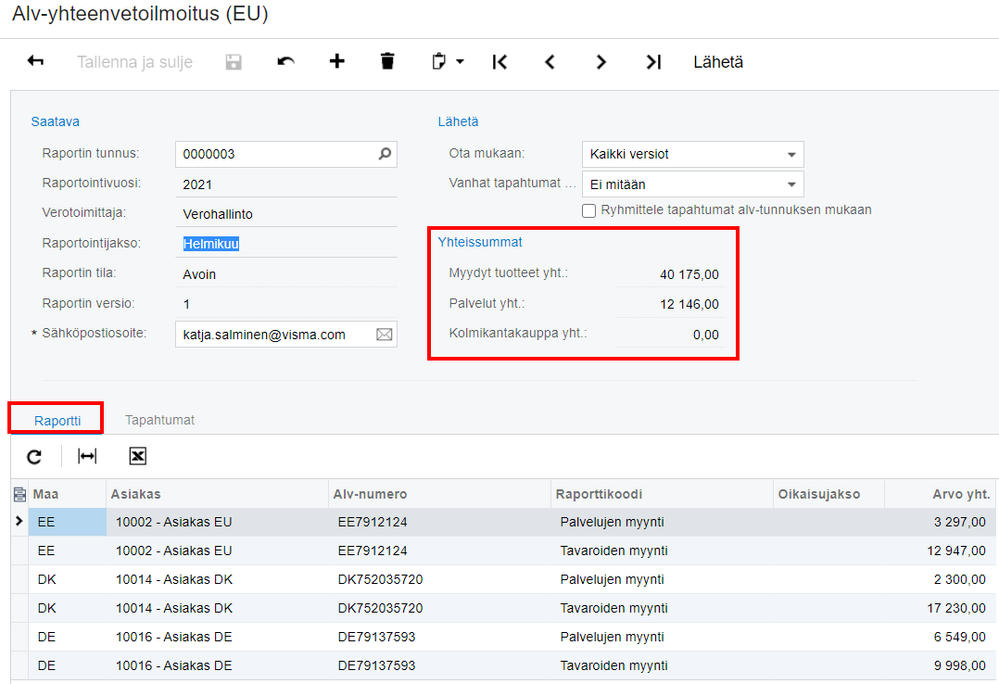Expand the Vanhat tapahtumat dropdown
This screenshot has height=684, width=999.
[791, 185]
